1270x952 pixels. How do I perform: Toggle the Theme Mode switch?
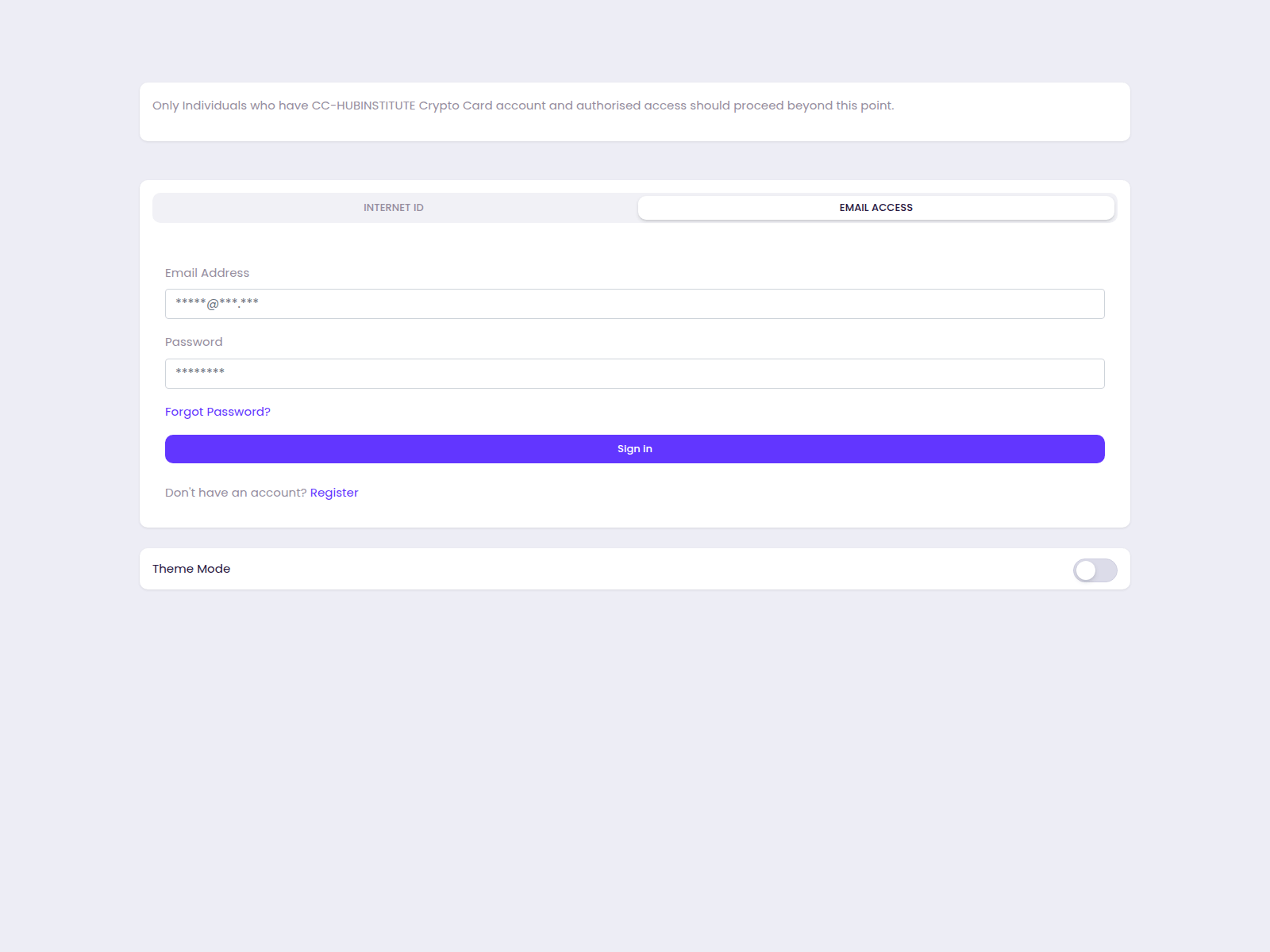click(x=1095, y=570)
